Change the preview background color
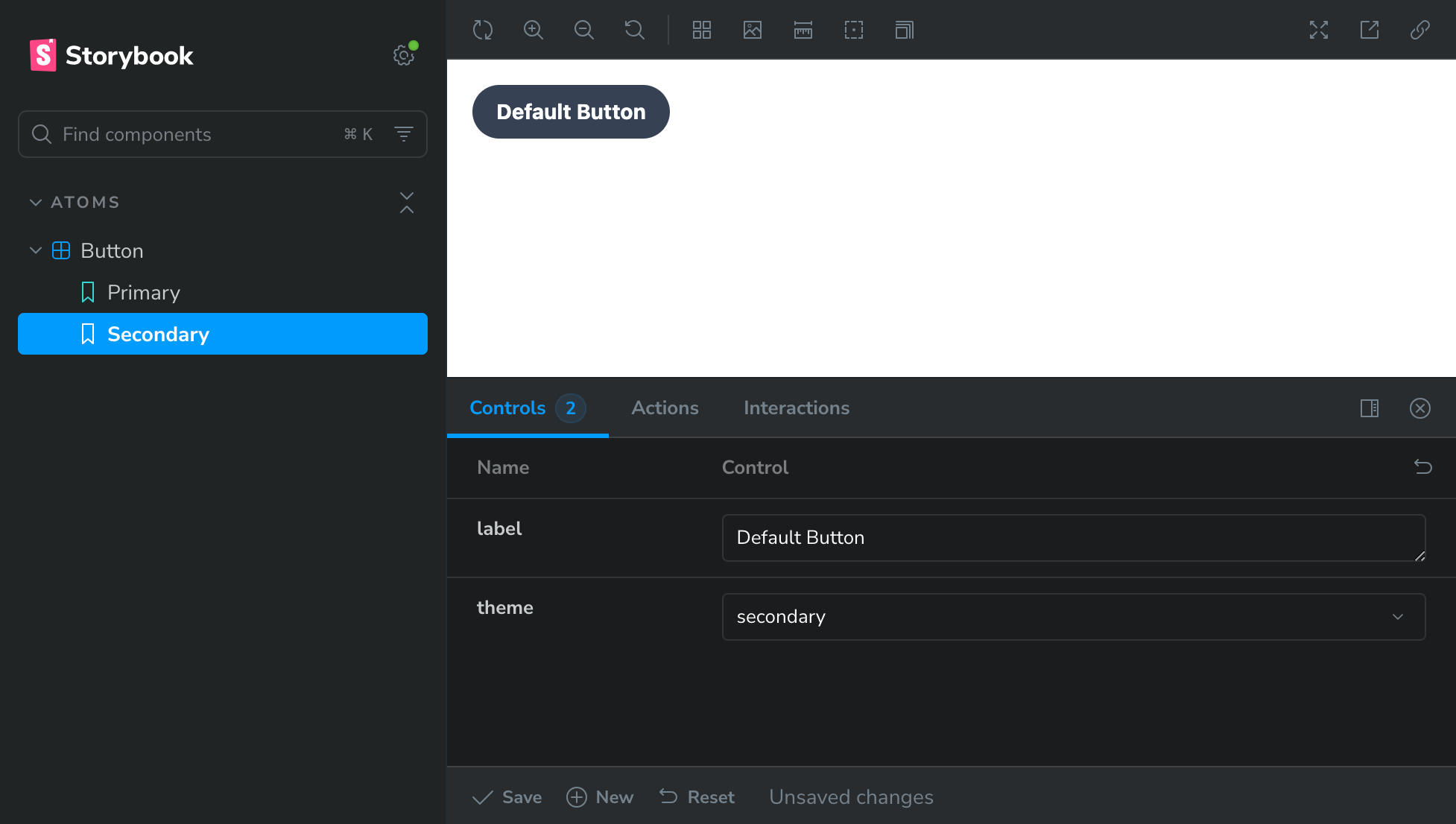This screenshot has width=1456, height=824. click(752, 30)
